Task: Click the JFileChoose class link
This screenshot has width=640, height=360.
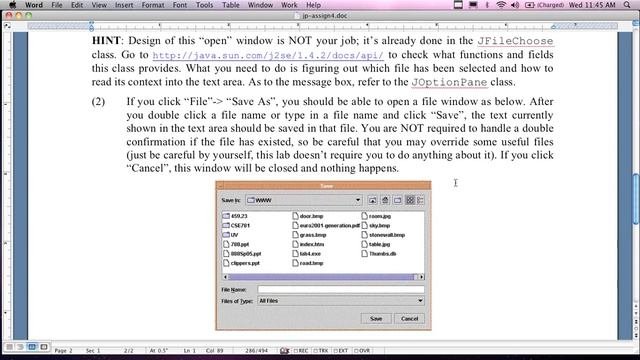Action: [x=515, y=41]
